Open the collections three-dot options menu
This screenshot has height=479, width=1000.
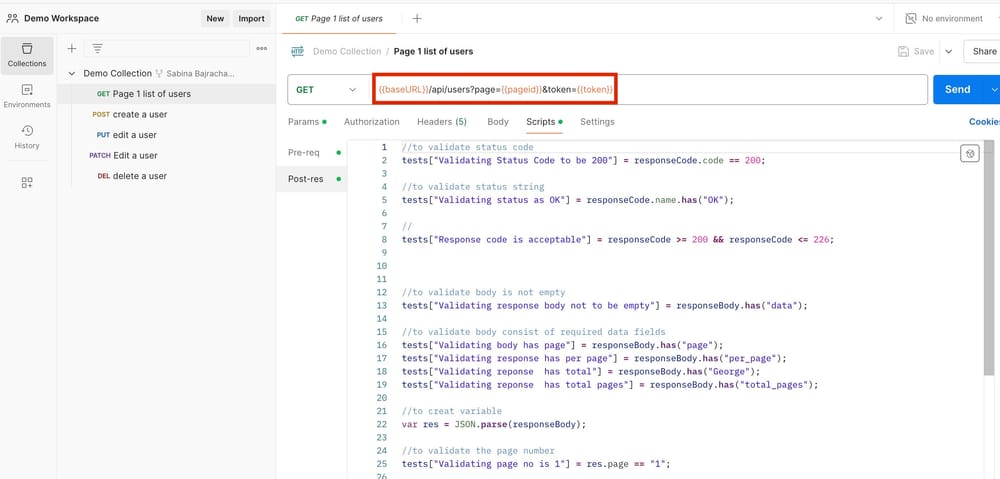261,48
